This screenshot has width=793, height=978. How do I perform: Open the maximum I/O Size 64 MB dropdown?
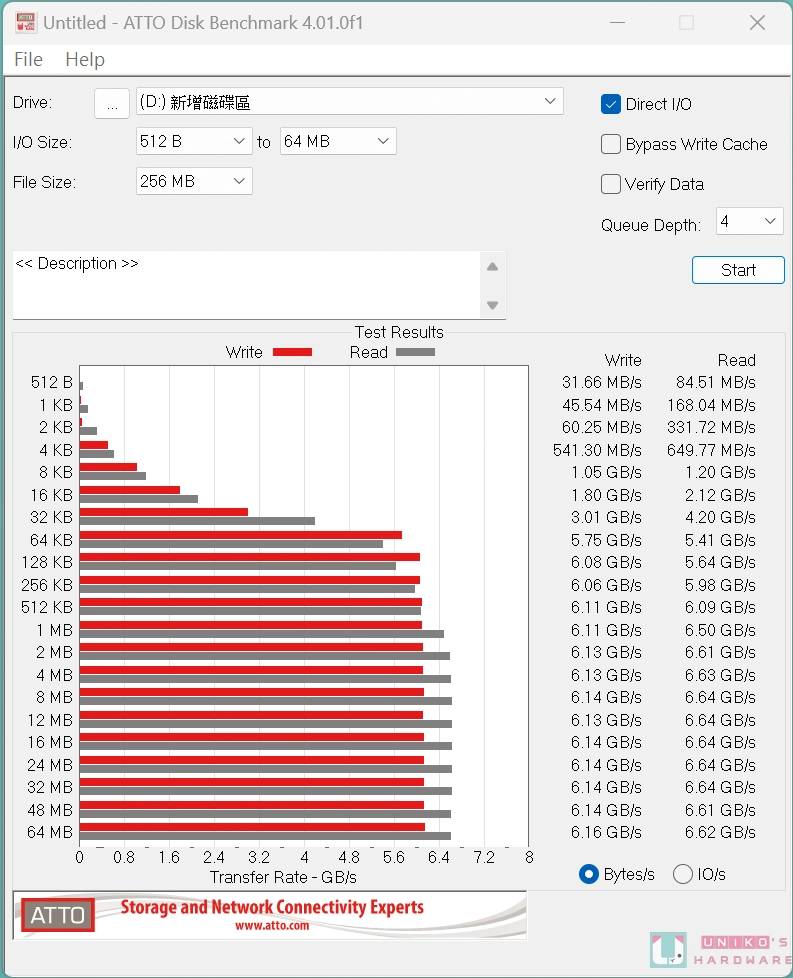(338, 142)
